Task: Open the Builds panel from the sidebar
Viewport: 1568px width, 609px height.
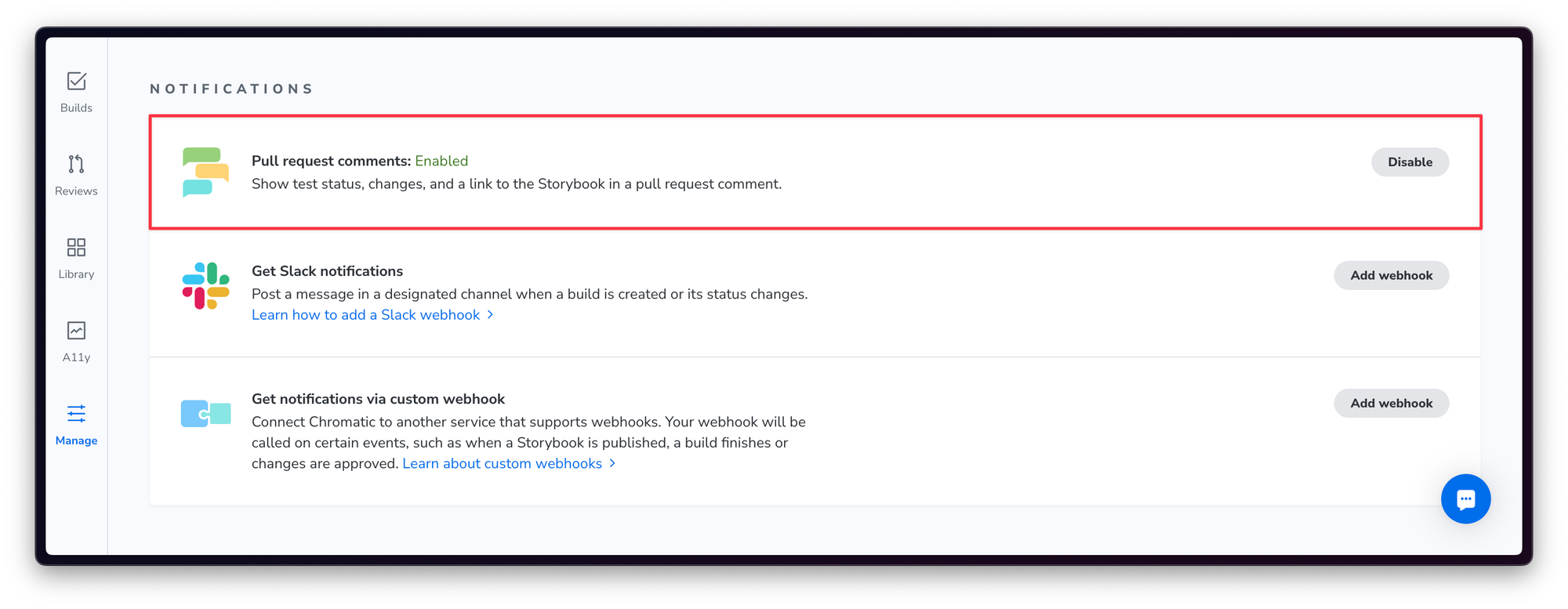Action: pyautogui.click(x=75, y=90)
